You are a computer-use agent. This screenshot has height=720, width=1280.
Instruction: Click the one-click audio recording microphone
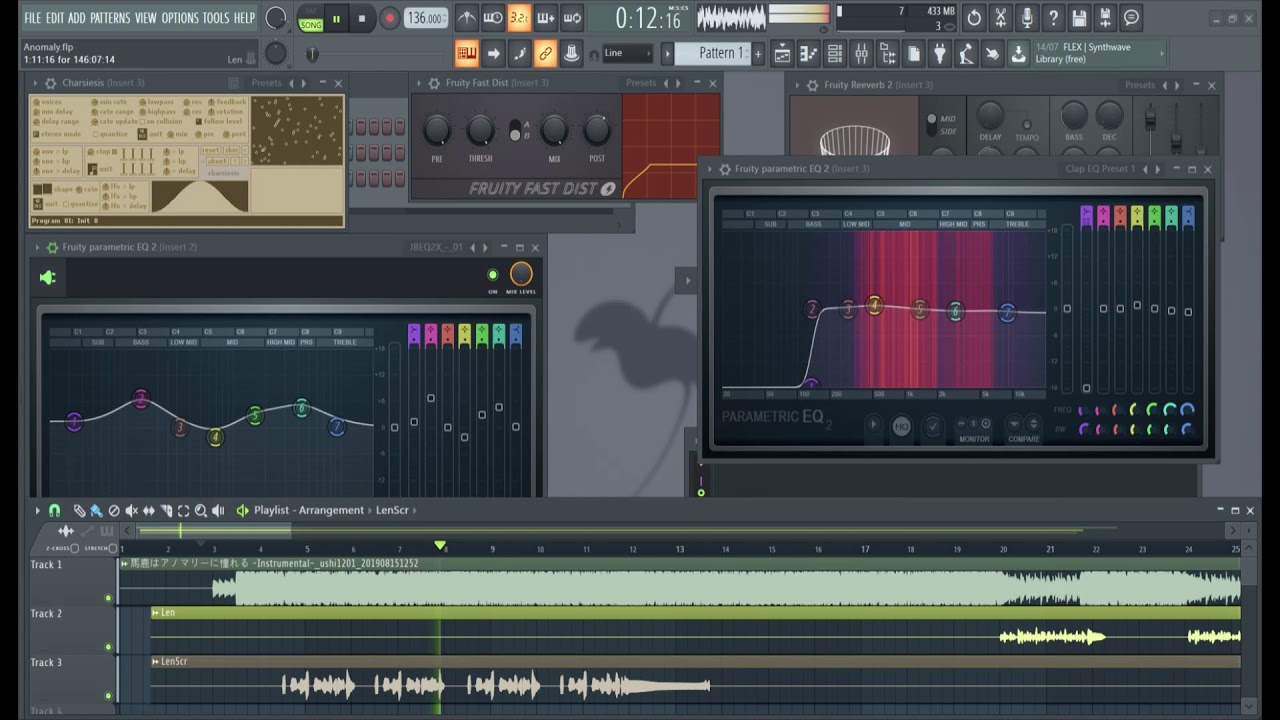1026,18
